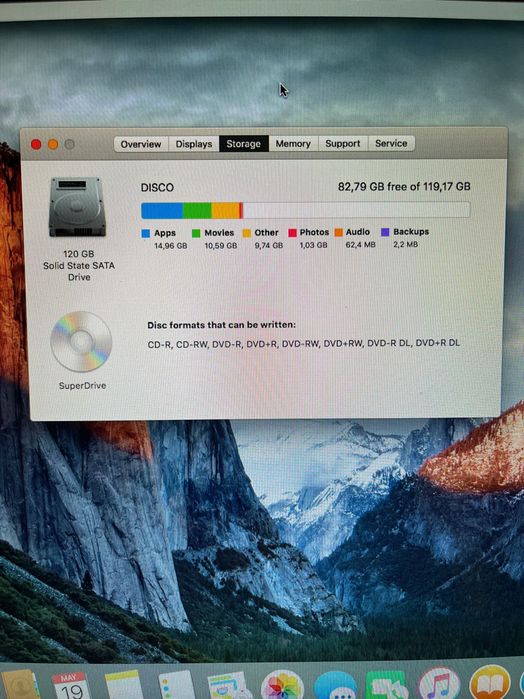Viewport: 524px width, 699px height.
Task: Click the "Apps" legend label
Action: click(x=165, y=233)
